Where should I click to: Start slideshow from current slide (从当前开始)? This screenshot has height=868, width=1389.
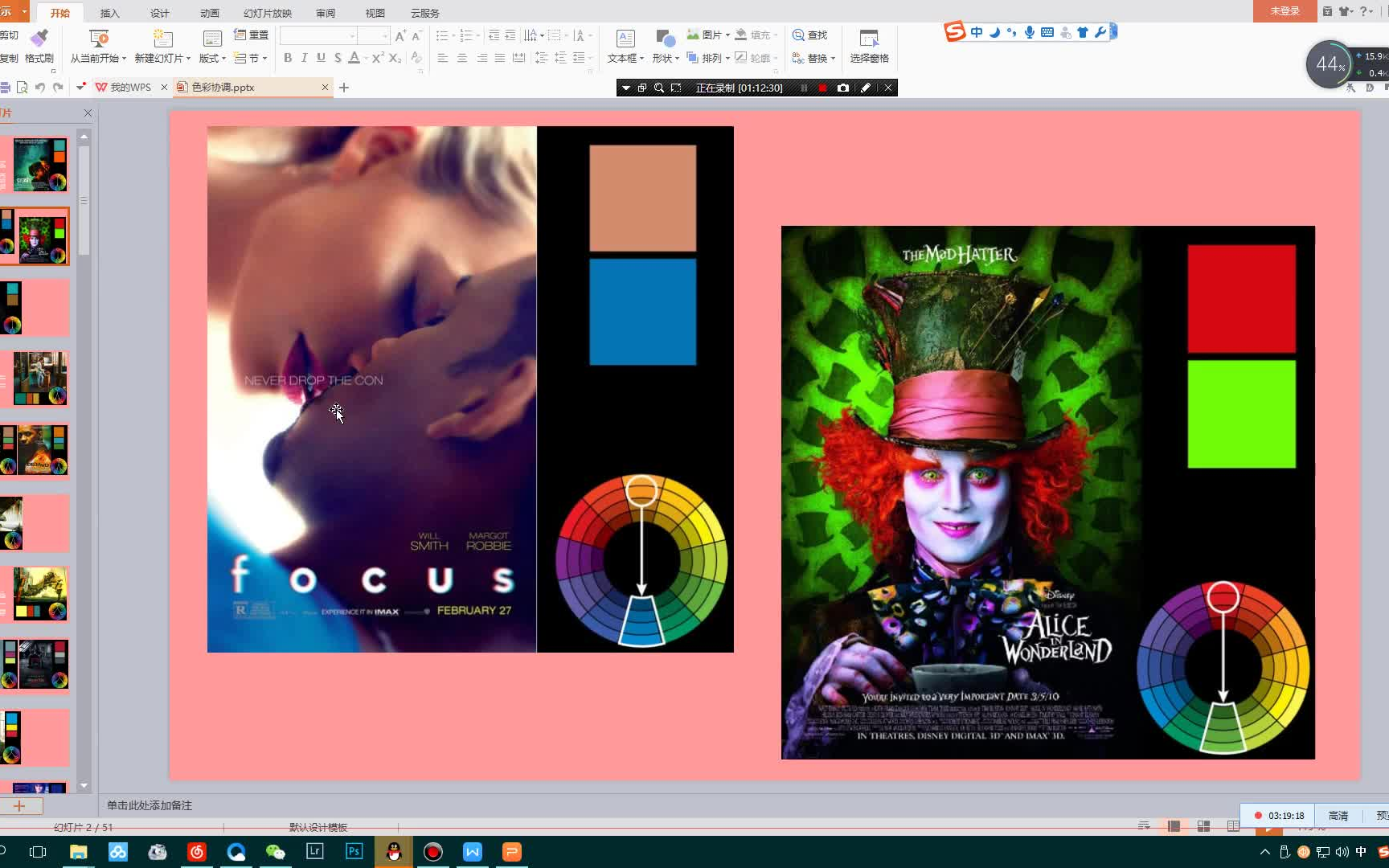[x=98, y=47]
